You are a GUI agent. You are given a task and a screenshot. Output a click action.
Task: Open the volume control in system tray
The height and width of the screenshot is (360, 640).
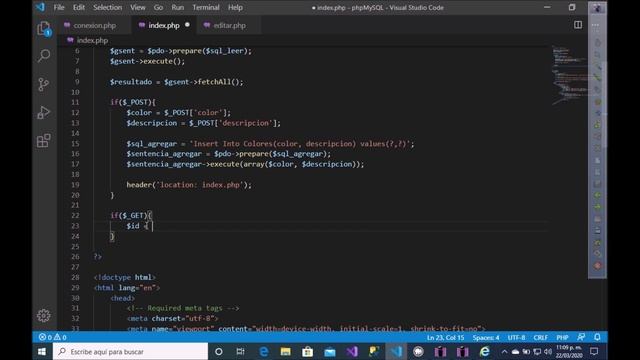click(x=548, y=351)
